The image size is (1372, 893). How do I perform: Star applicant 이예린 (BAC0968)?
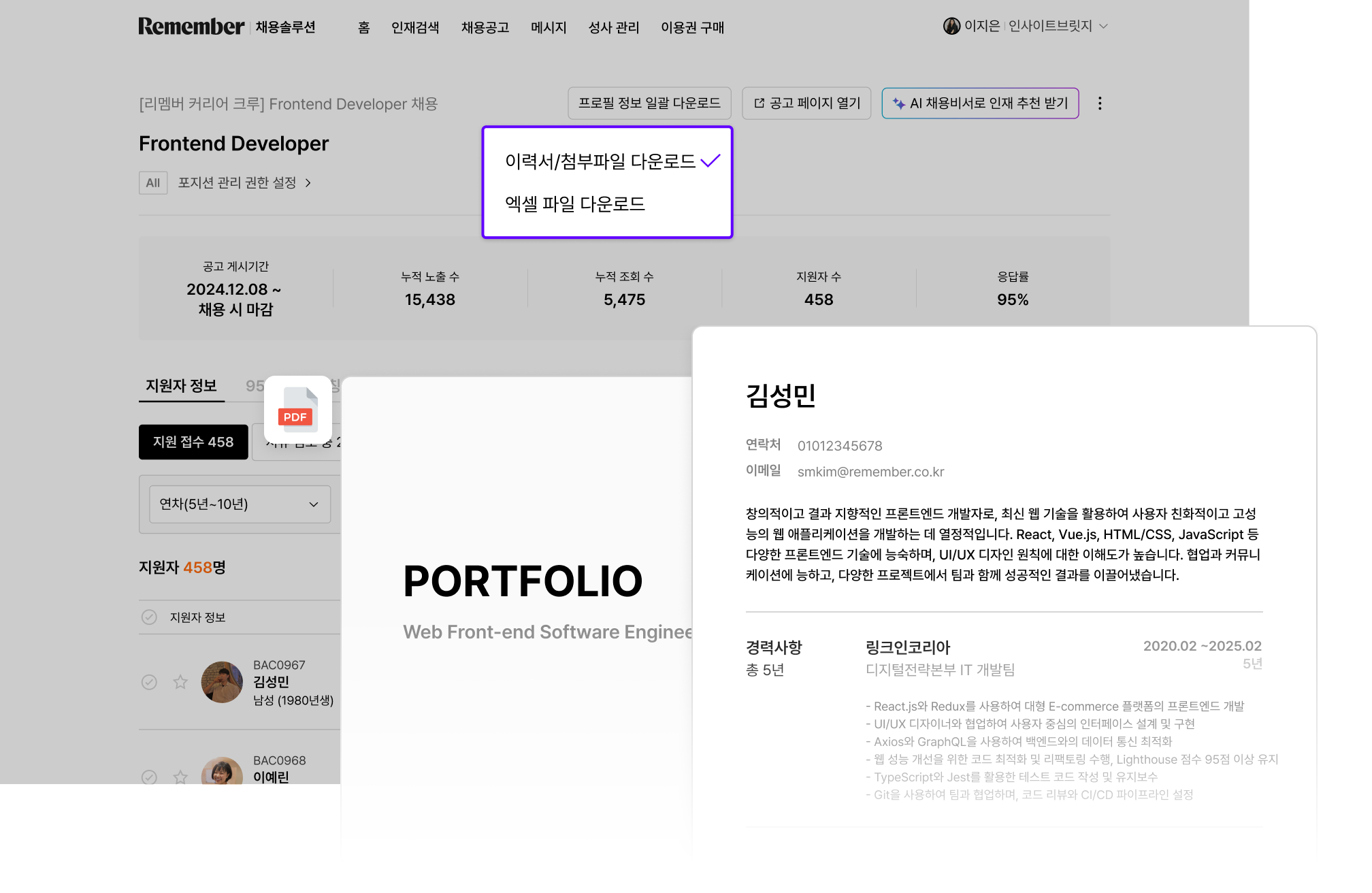180,777
